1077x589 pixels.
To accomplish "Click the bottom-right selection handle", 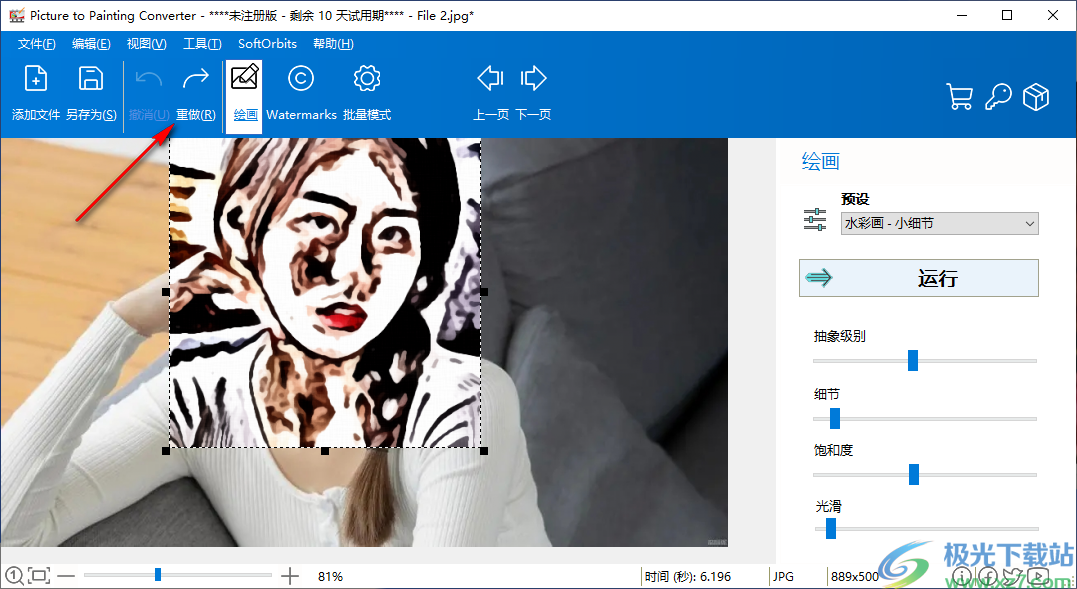I will 484,451.
